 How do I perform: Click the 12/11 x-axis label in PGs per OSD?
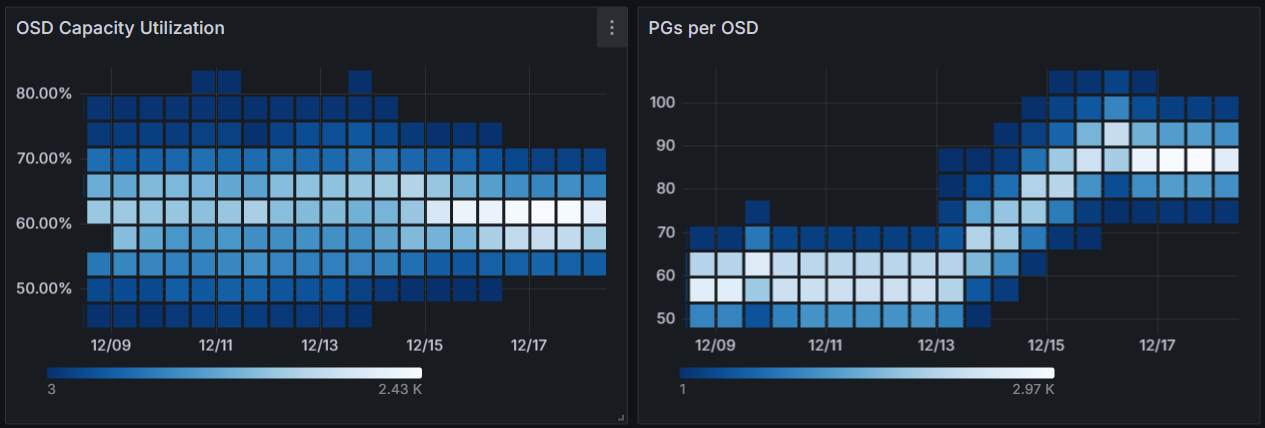click(x=825, y=345)
